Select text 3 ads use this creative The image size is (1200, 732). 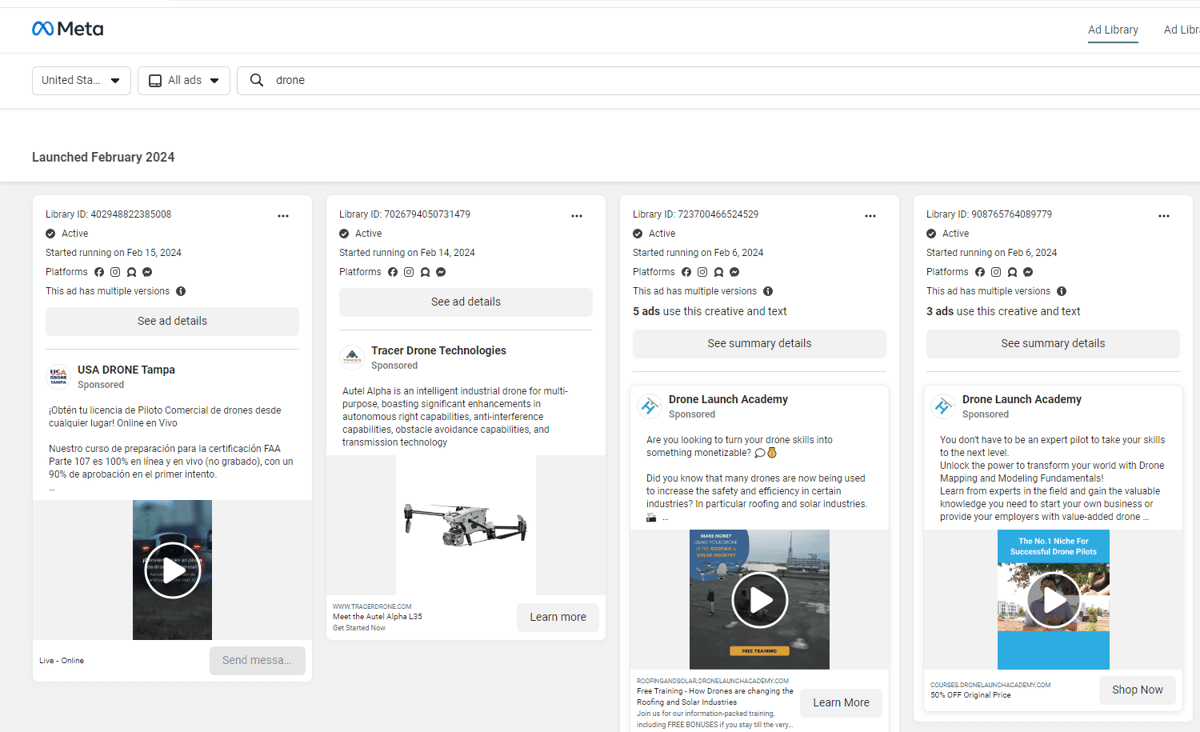(x=1003, y=311)
